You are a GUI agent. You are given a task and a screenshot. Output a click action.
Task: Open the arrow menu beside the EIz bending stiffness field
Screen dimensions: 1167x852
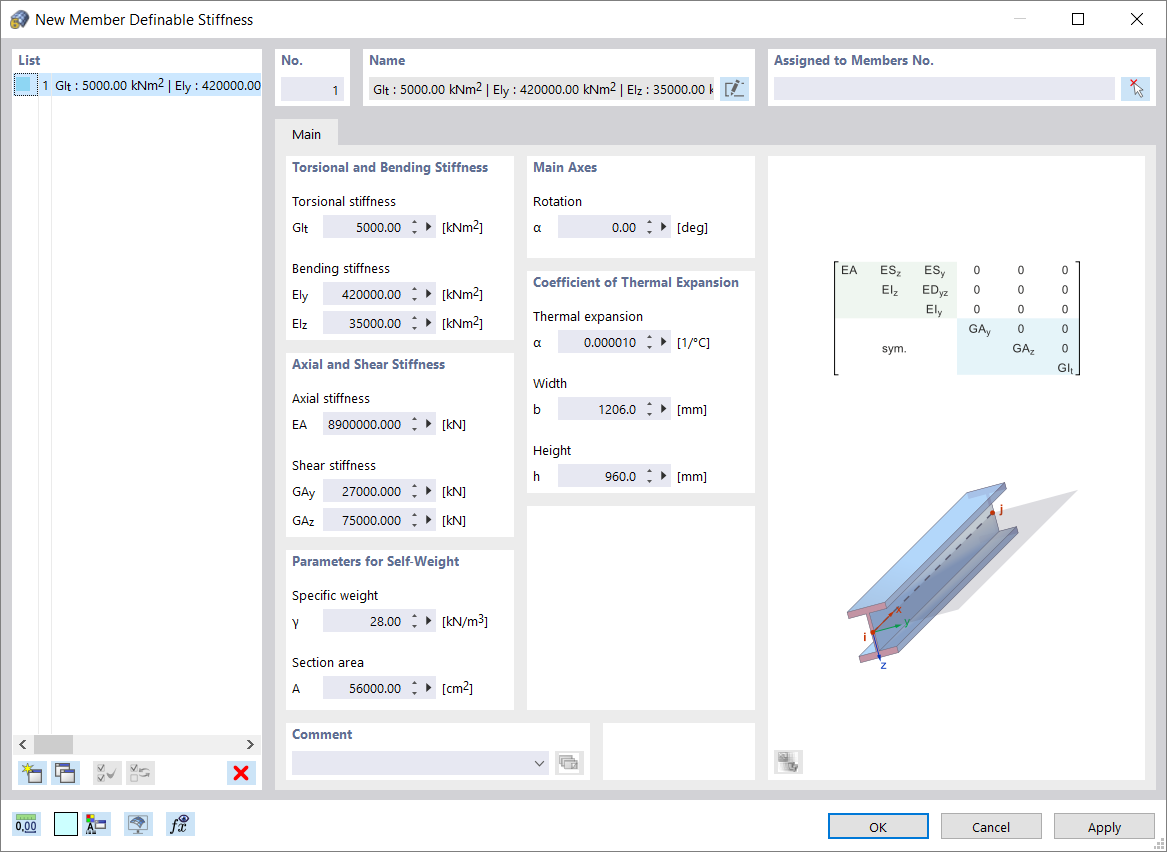point(429,323)
